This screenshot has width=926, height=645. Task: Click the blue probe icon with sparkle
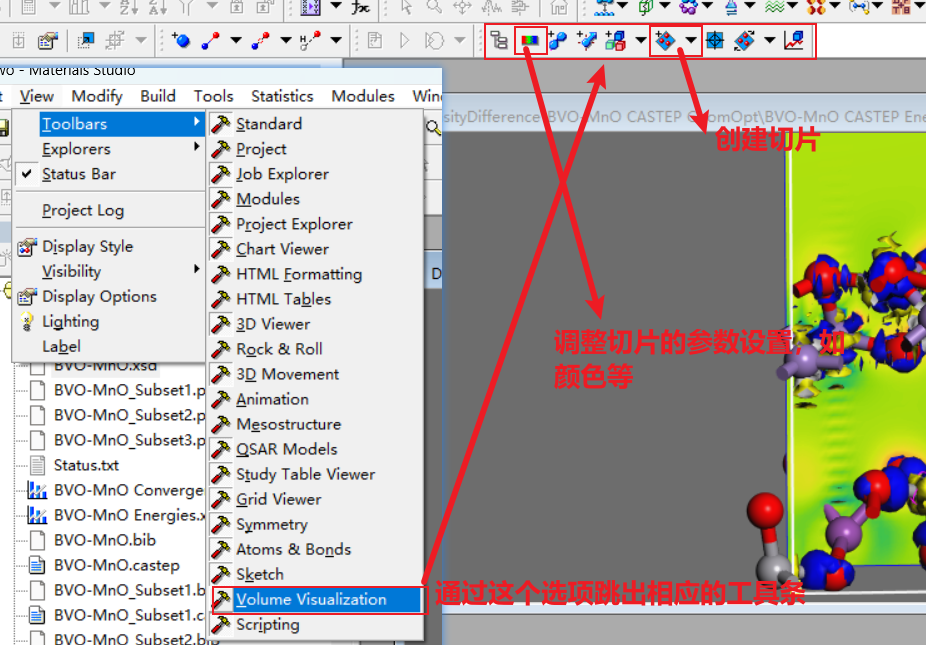click(586, 40)
